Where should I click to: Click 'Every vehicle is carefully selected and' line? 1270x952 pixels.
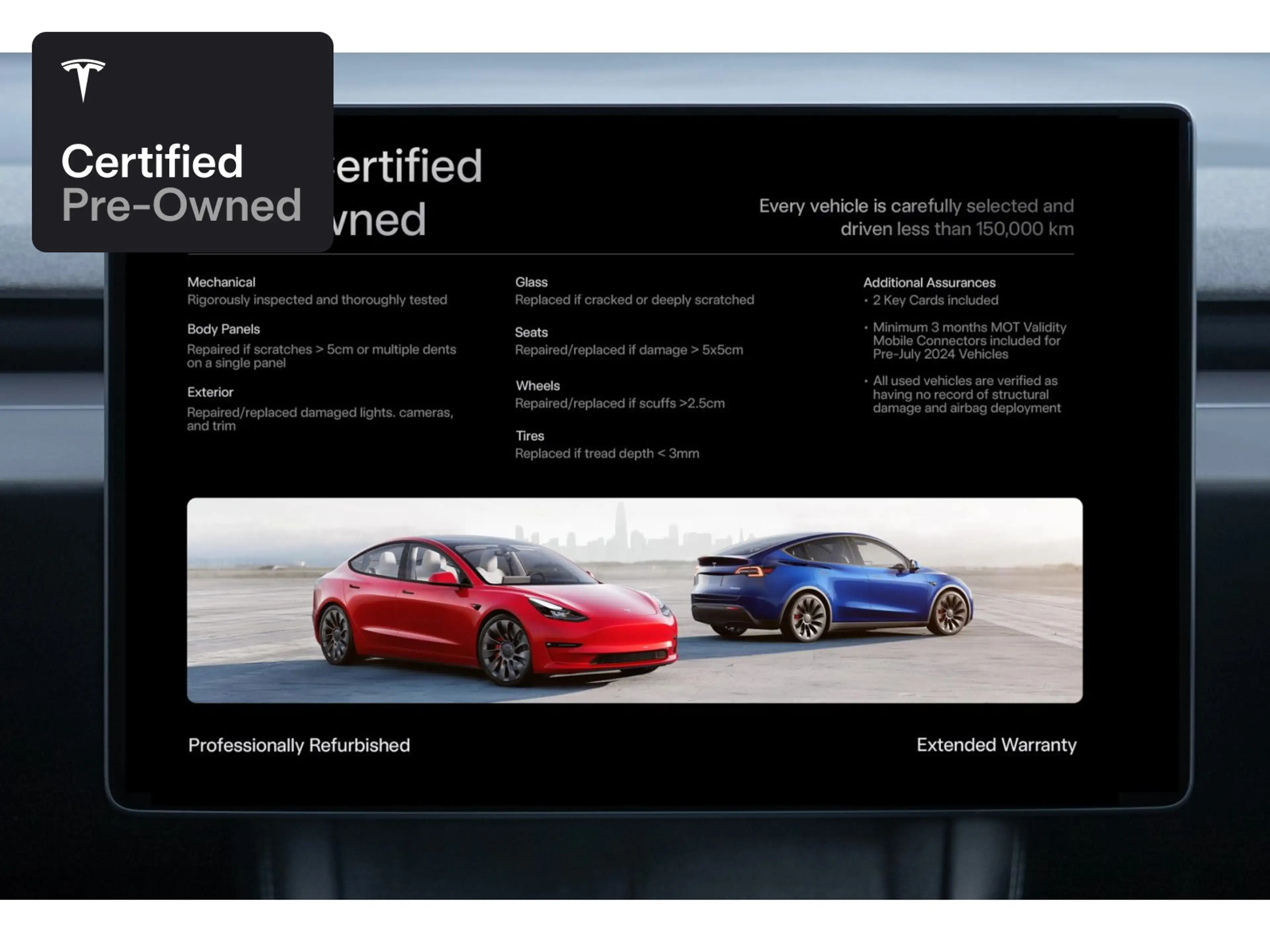(916, 205)
